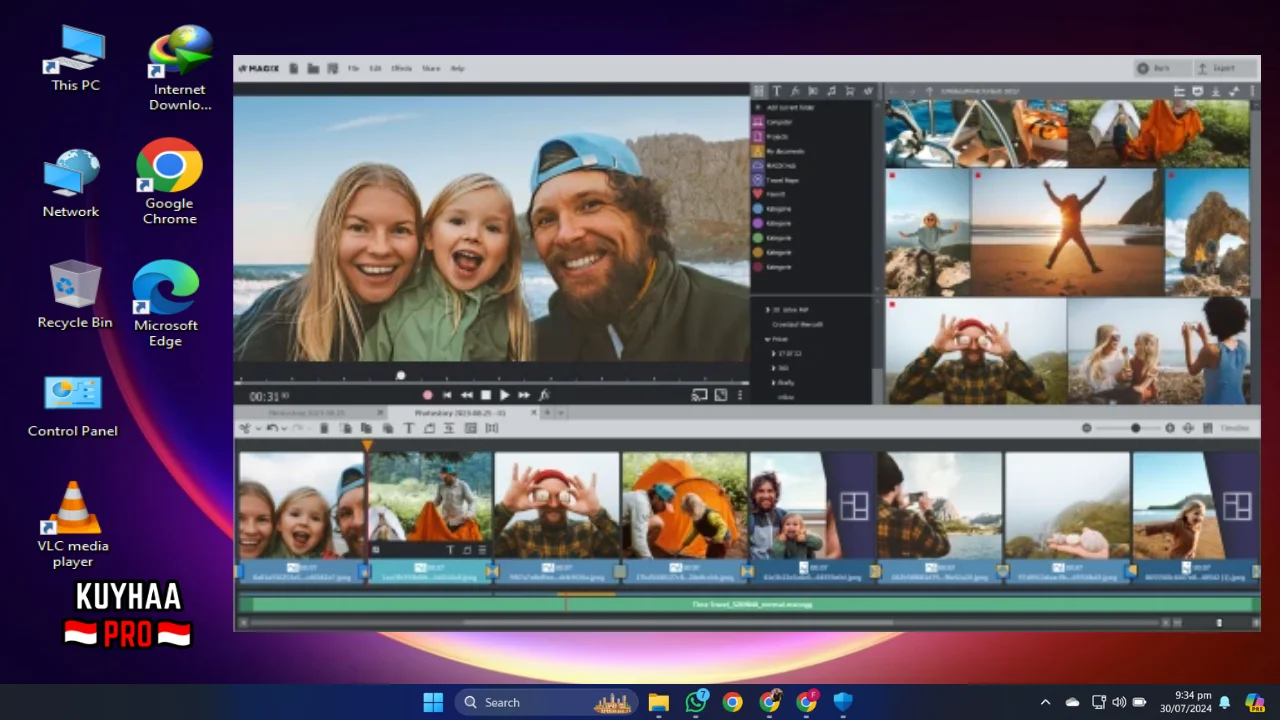Viewport: 1280px width, 720px height.
Task: Click the zoom-in plus icon by Timeline slider
Action: pyautogui.click(x=1170, y=428)
